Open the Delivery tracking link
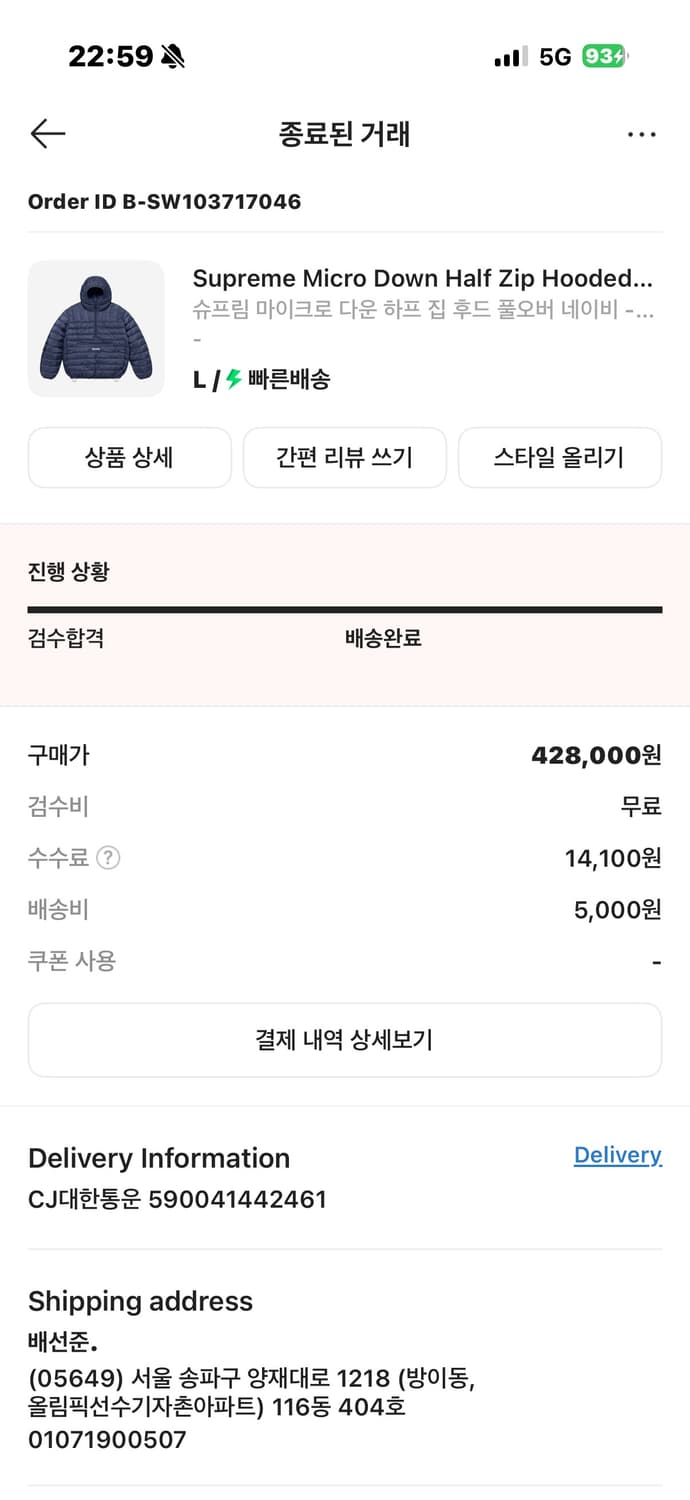The height and width of the screenshot is (1500, 690). (617, 1155)
